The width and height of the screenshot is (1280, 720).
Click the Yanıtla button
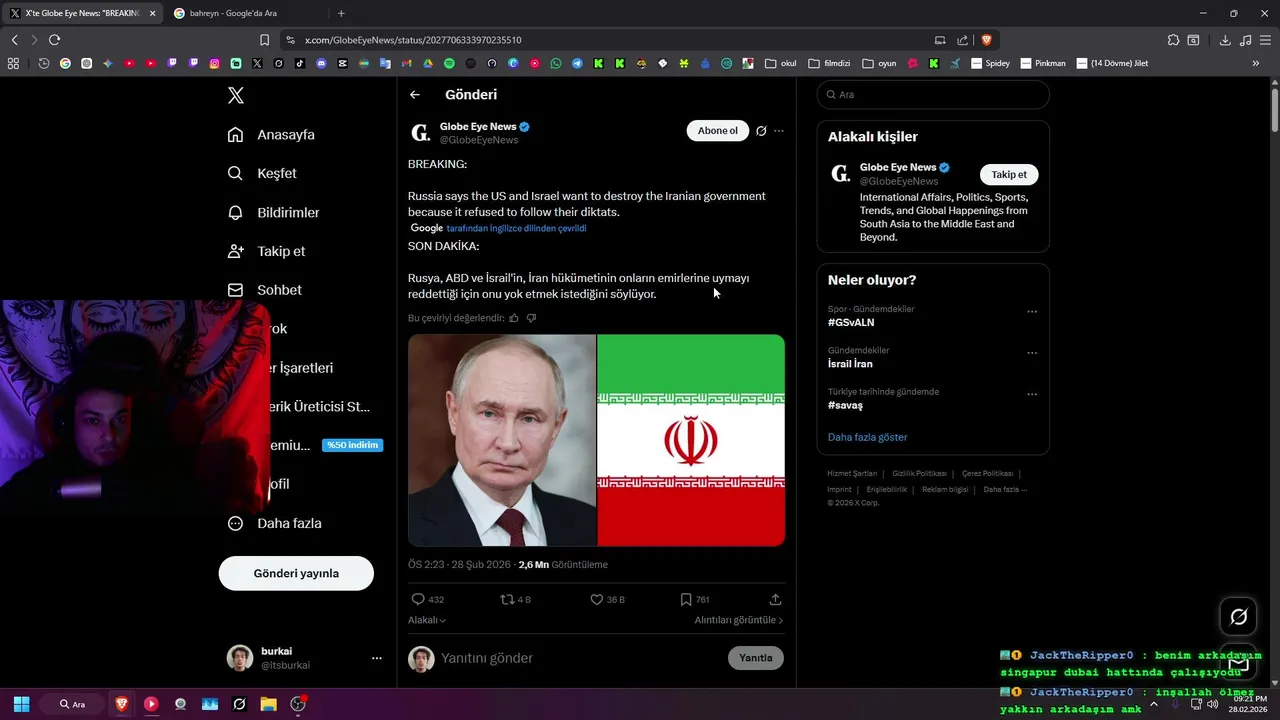point(756,658)
